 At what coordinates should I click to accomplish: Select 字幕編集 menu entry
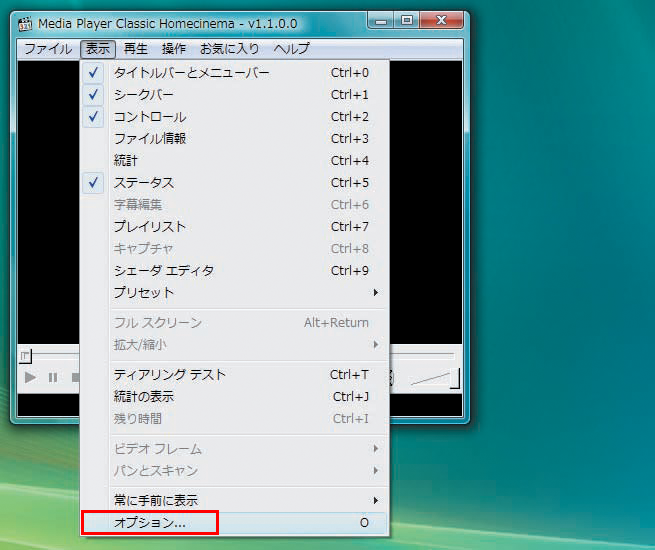point(234,205)
